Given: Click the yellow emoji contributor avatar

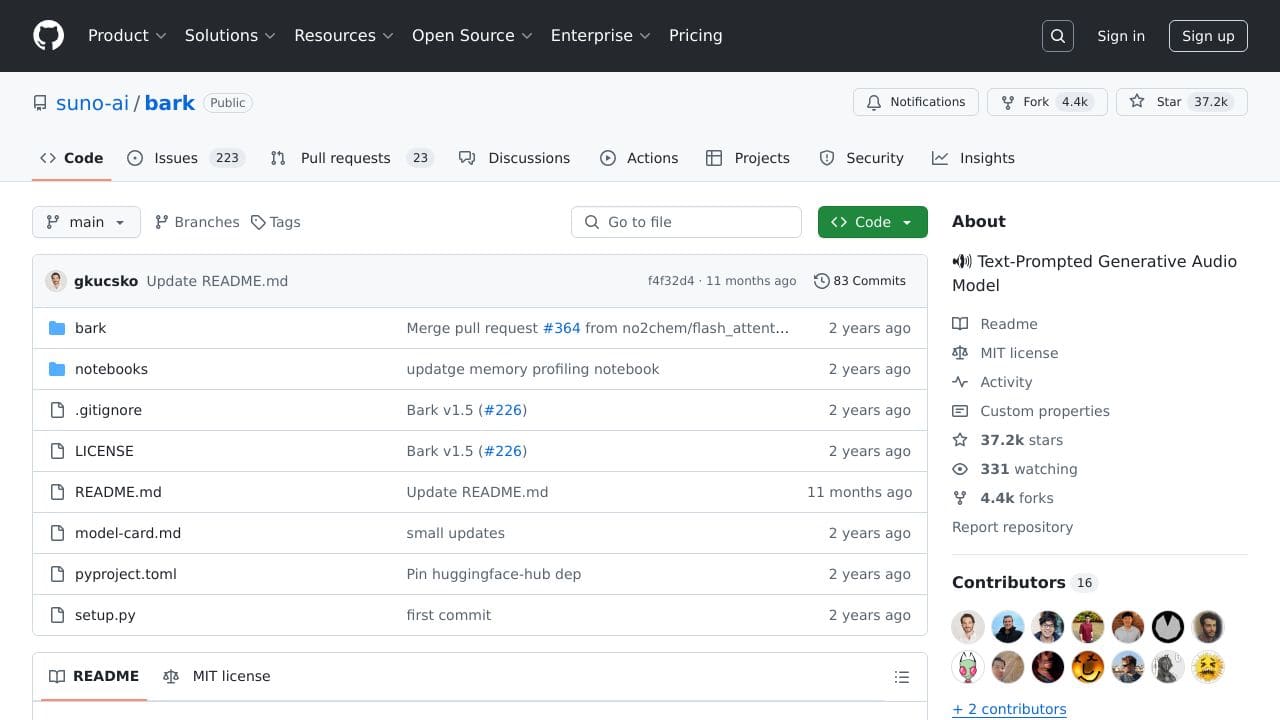Looking at the screenshot, I should point(1208,667).
